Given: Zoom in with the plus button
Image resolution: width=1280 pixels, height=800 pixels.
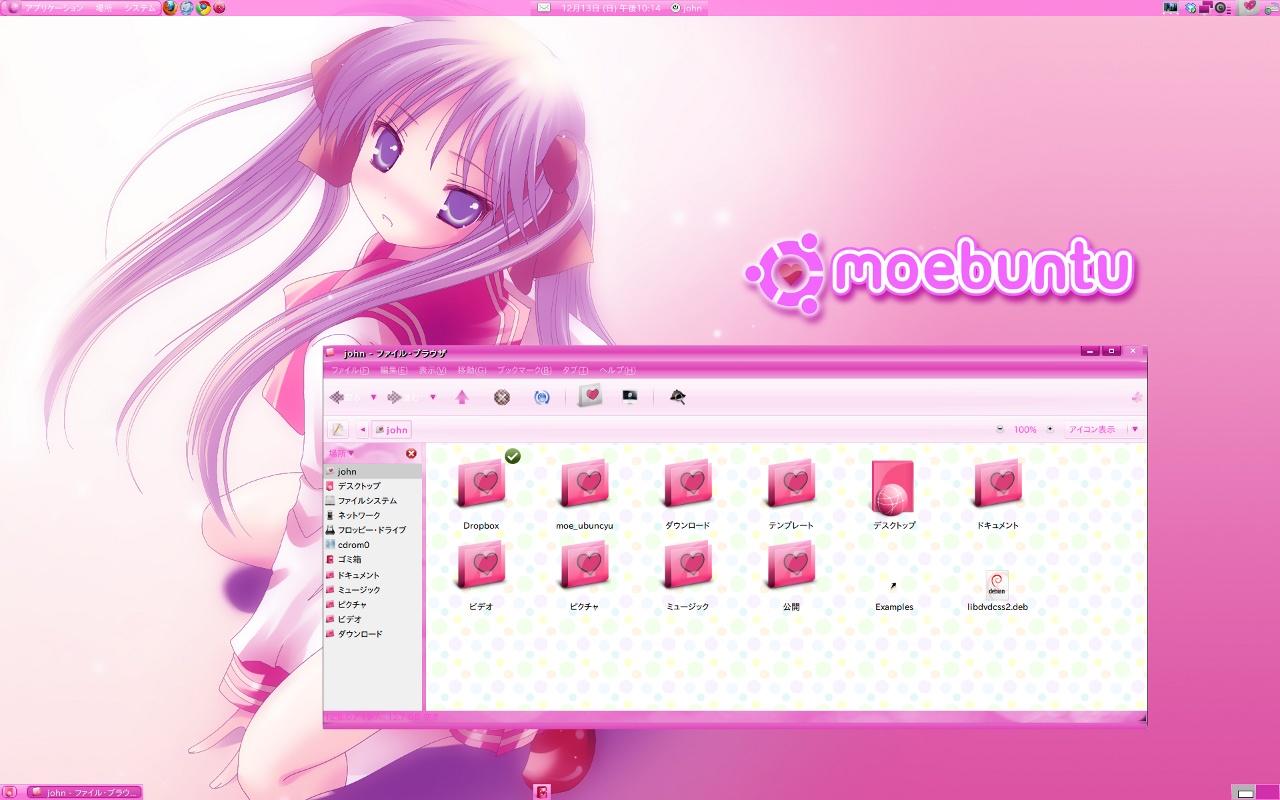Looking at the screenshot, I should click(1050, 430).
